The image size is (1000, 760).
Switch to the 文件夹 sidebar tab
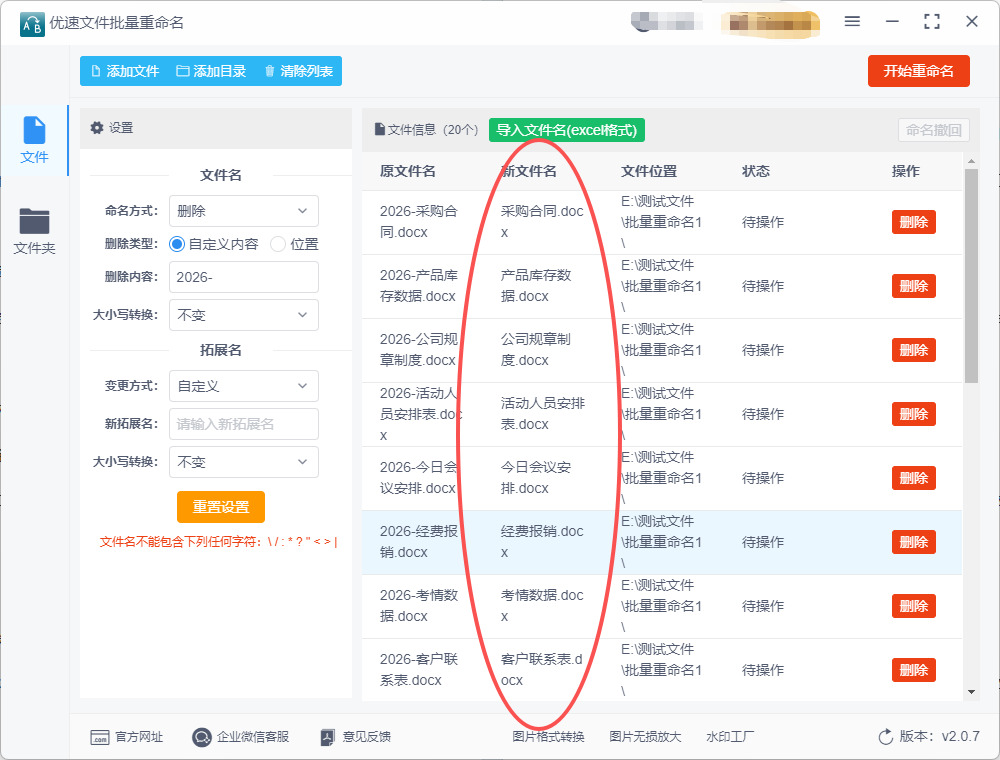[34, 231]
